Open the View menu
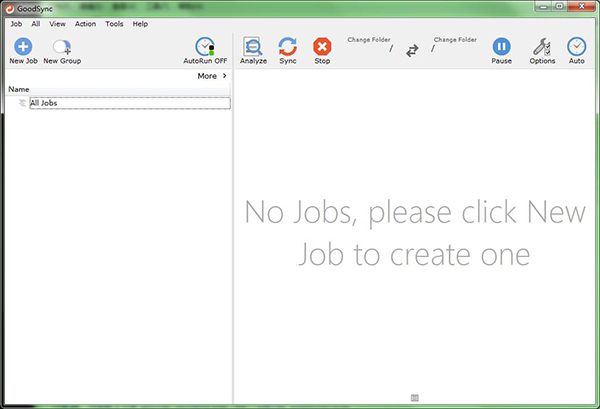Image resolution: width=600 pixels, height=409 pixels. [x=57, y=24]
